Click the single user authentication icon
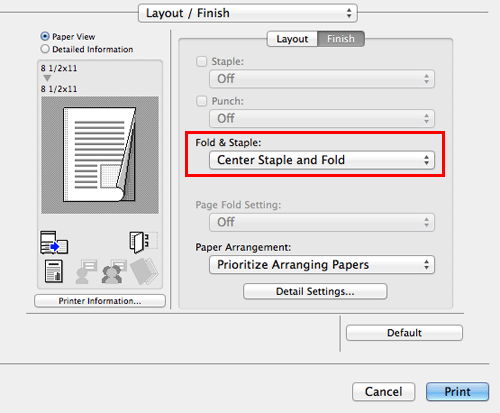Screen dimensions: 500x413 [x=86, y=271]
